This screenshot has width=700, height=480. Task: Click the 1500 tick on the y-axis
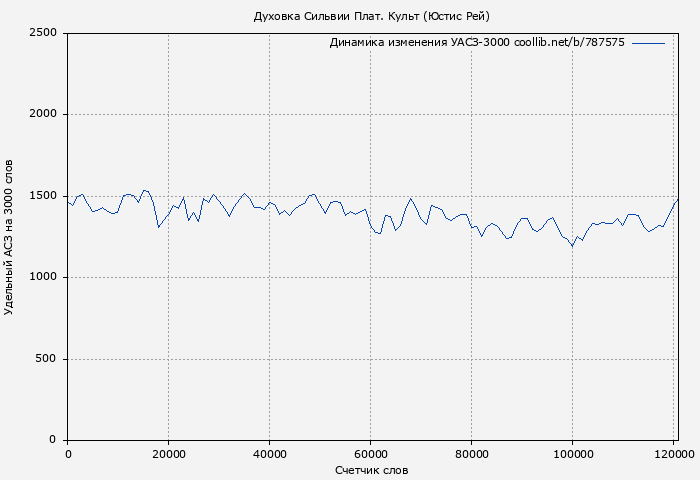click(42, 196)
